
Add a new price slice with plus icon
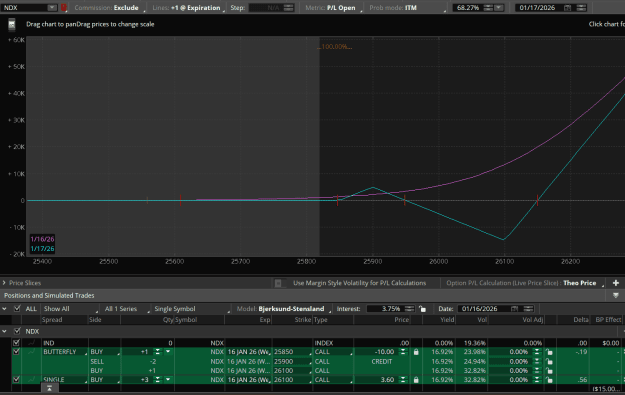point(616,283)
